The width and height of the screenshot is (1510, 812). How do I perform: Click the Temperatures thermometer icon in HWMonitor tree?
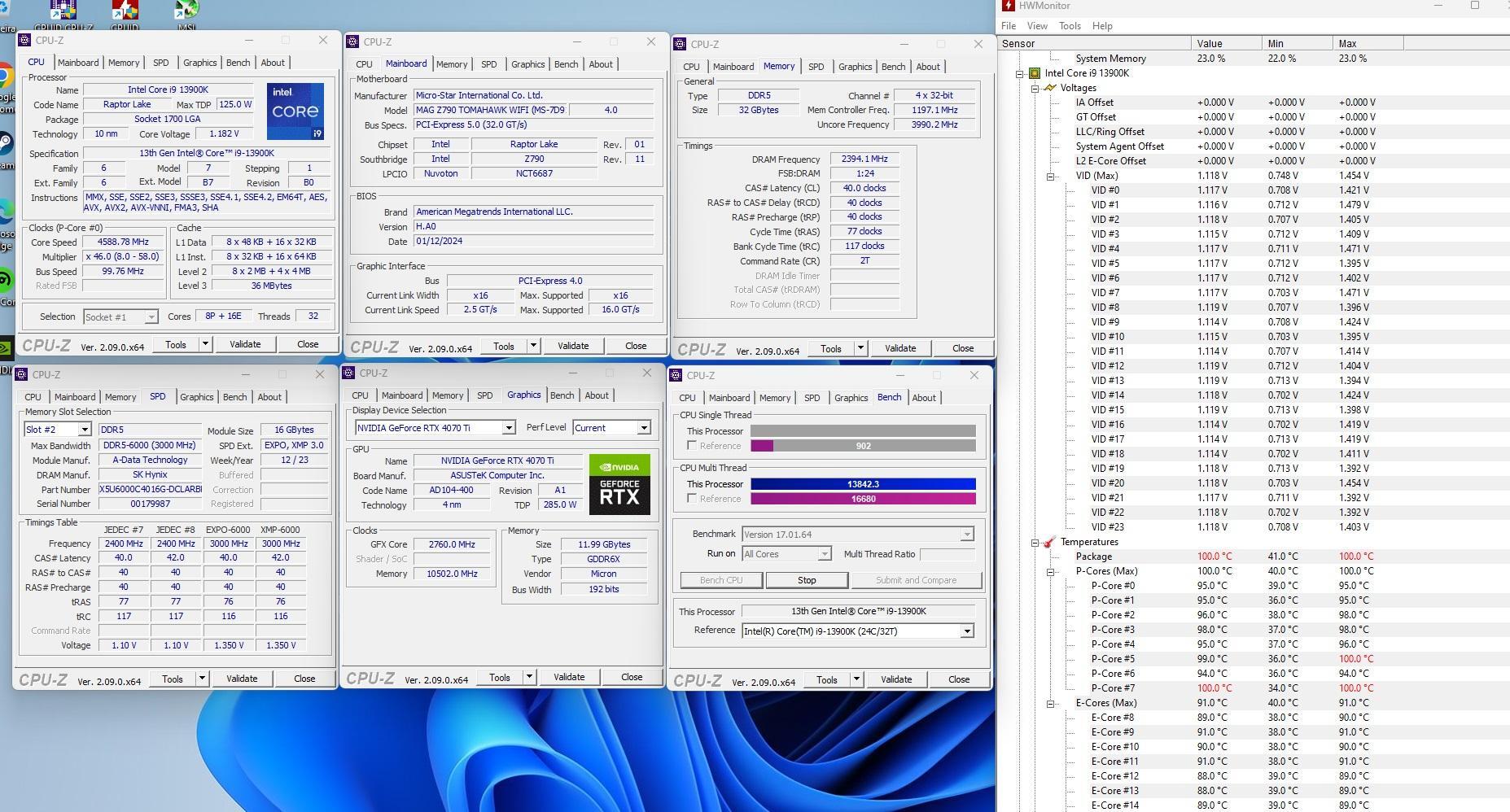tap(1049, 542)
